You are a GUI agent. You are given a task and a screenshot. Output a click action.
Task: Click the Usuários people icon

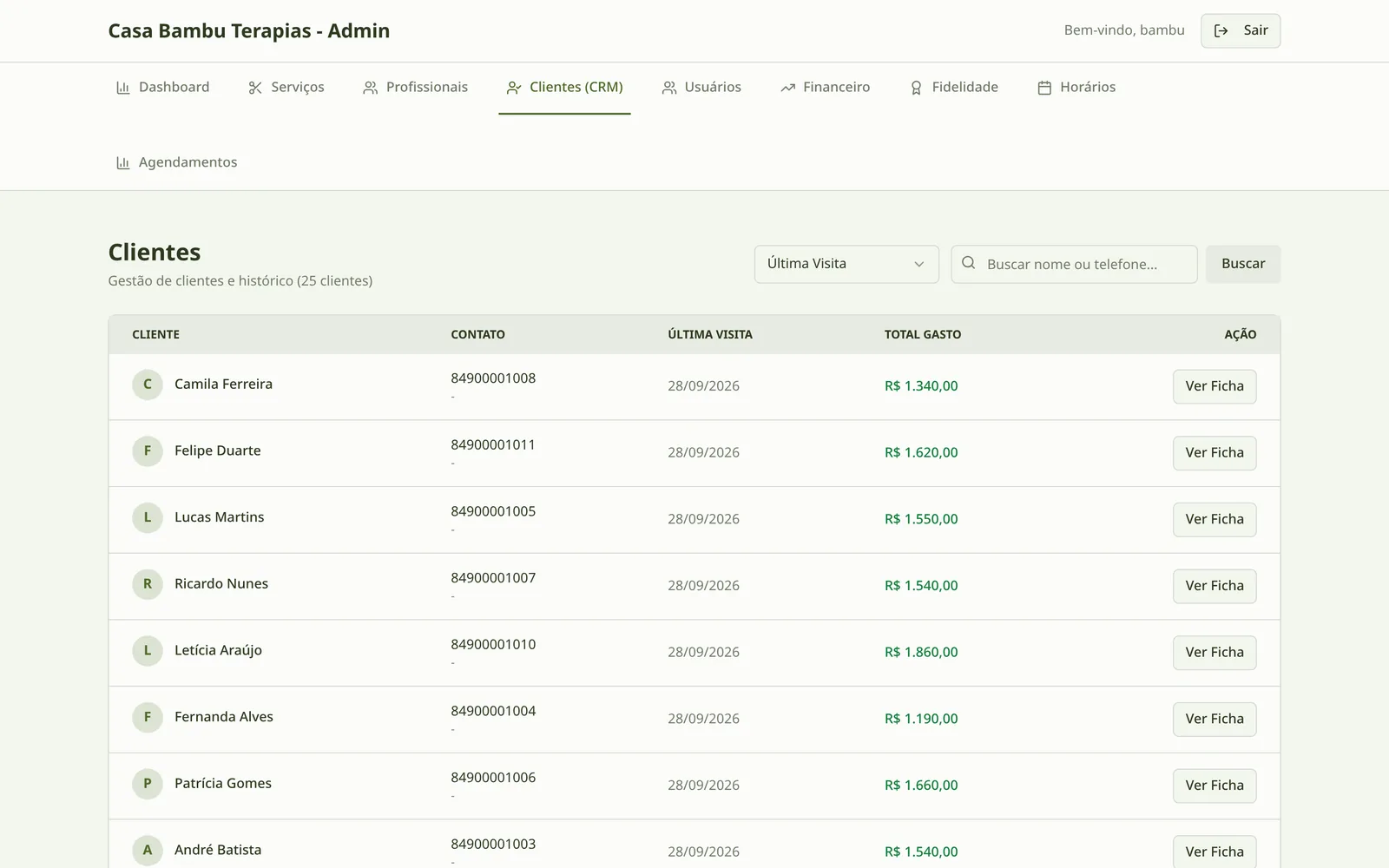[x=669, y=88]
